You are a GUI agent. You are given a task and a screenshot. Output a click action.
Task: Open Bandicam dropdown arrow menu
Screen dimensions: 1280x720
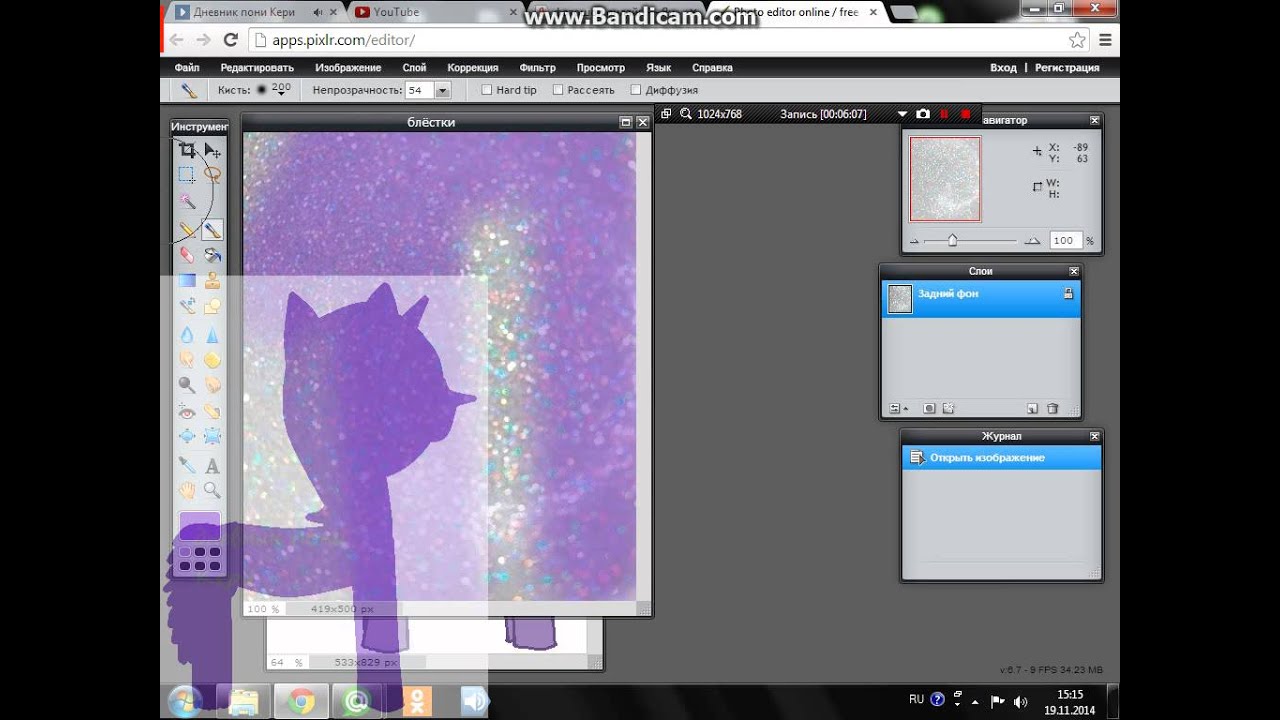pyautogui.click(x=903, y=114)
